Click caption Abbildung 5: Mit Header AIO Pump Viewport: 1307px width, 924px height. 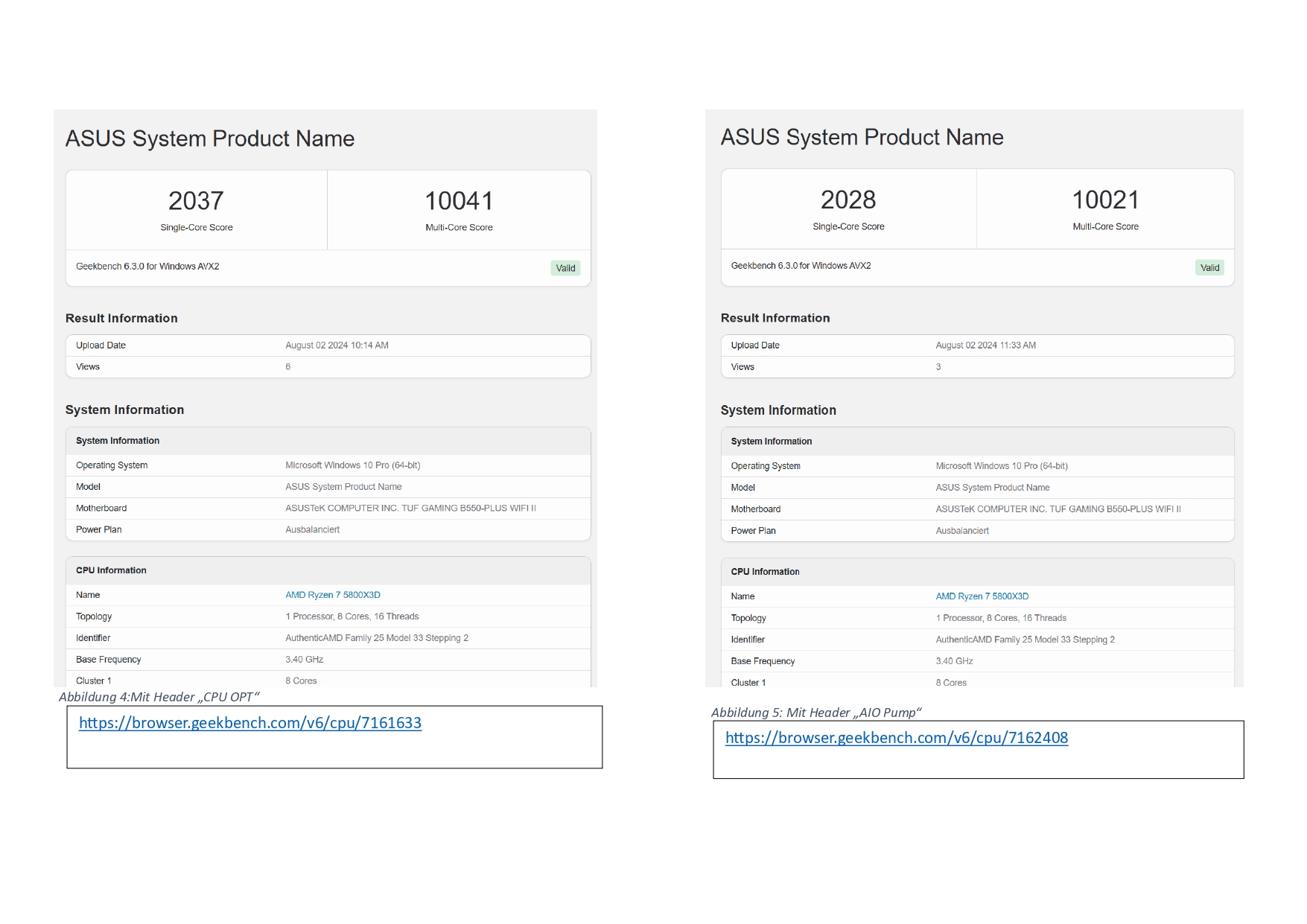[816, 713]
